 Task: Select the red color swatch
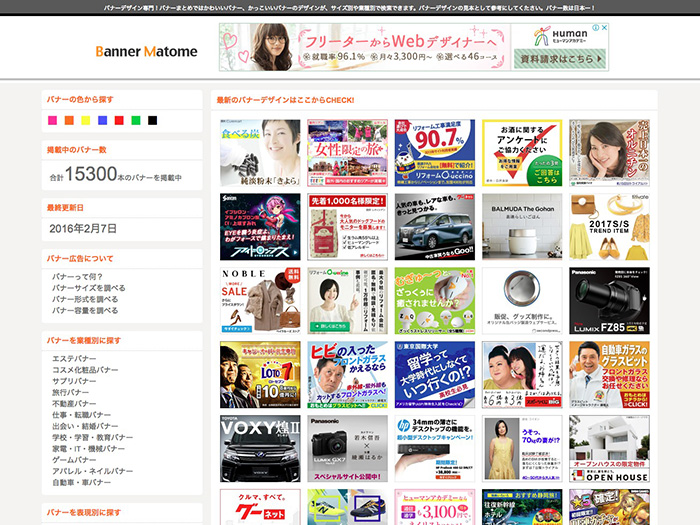coord(119,121)
